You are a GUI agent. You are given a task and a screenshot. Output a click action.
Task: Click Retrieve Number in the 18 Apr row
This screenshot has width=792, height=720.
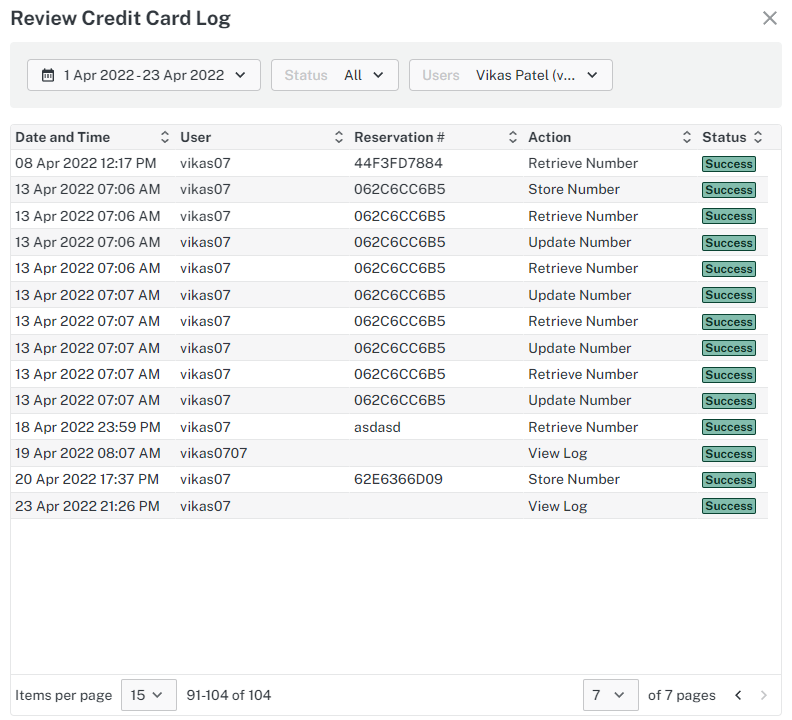(x=583, y=427)
